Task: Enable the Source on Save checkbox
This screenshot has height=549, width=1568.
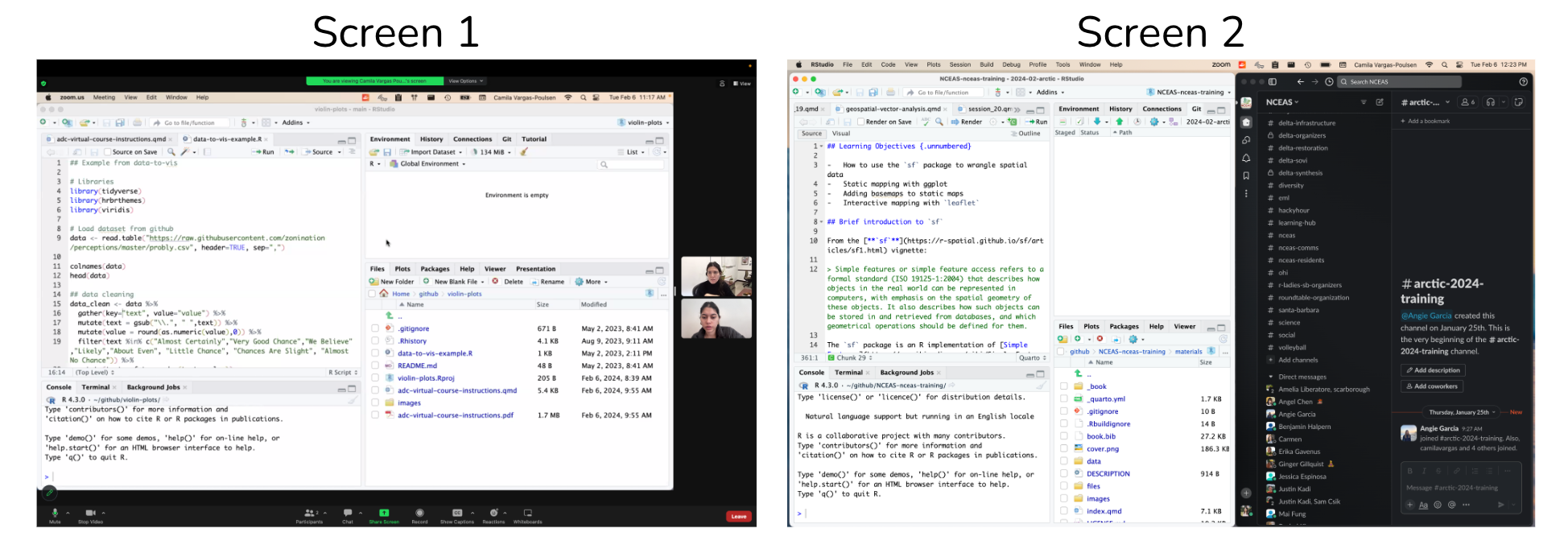Action: point(107,152)
